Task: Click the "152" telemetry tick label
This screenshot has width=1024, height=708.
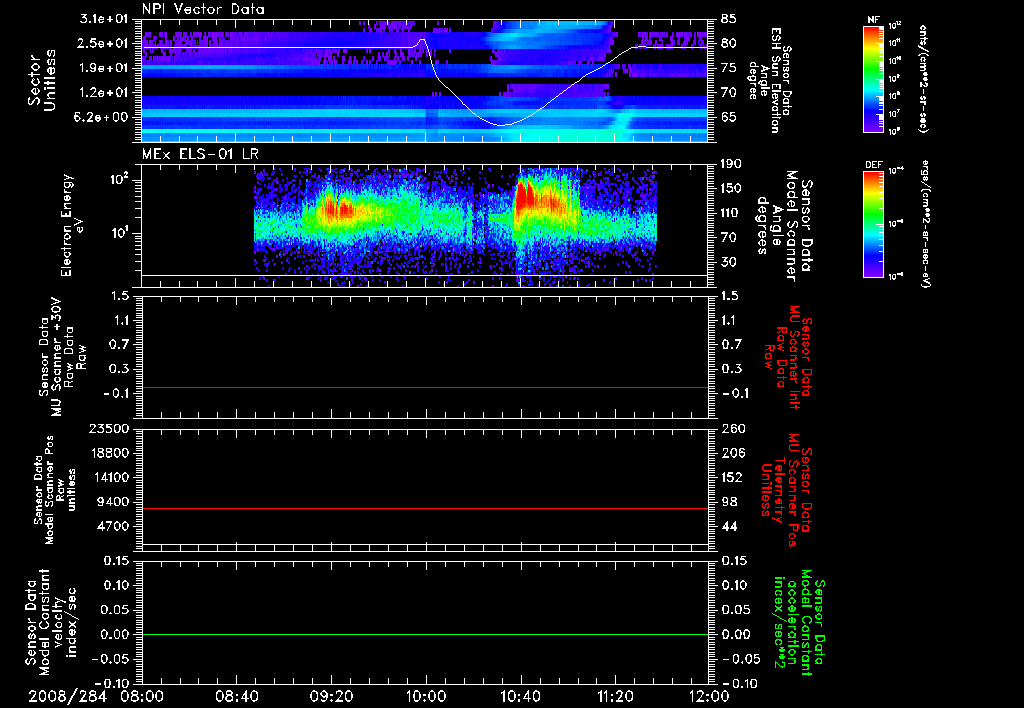Action: (x=731, y=477)
